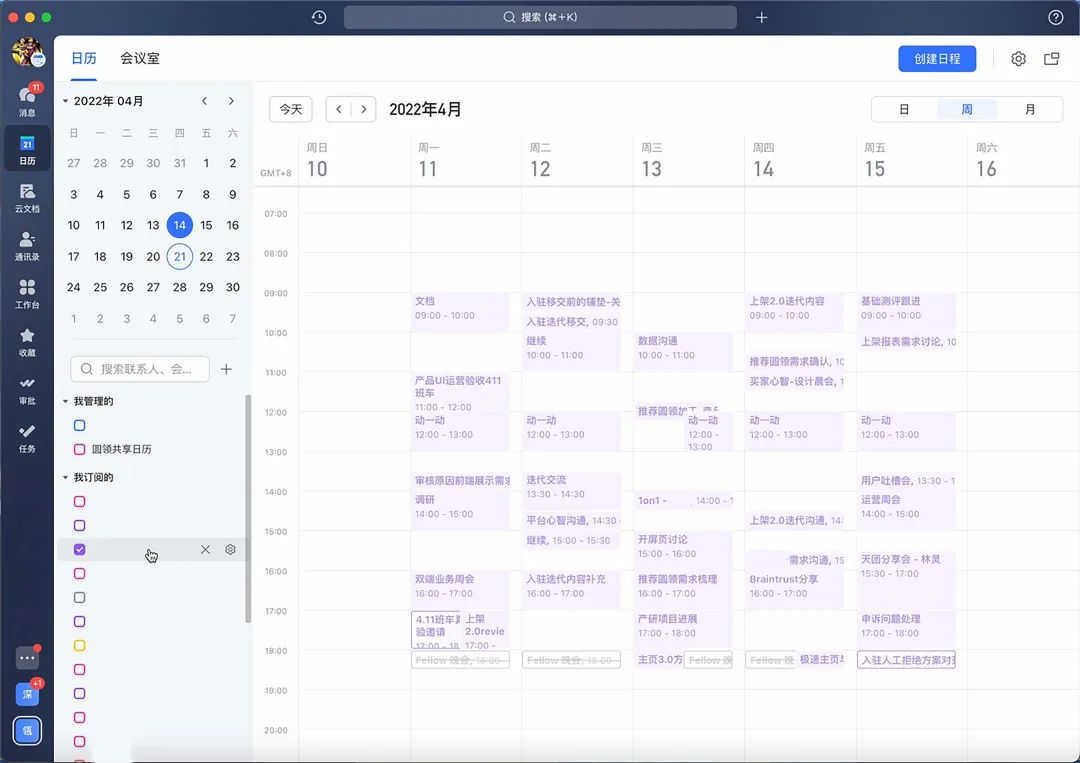The width and height of the screenshot is (1080, 763).
Task: Open 审批 approval icon in sidebar
Action: [x=27, y=387]
